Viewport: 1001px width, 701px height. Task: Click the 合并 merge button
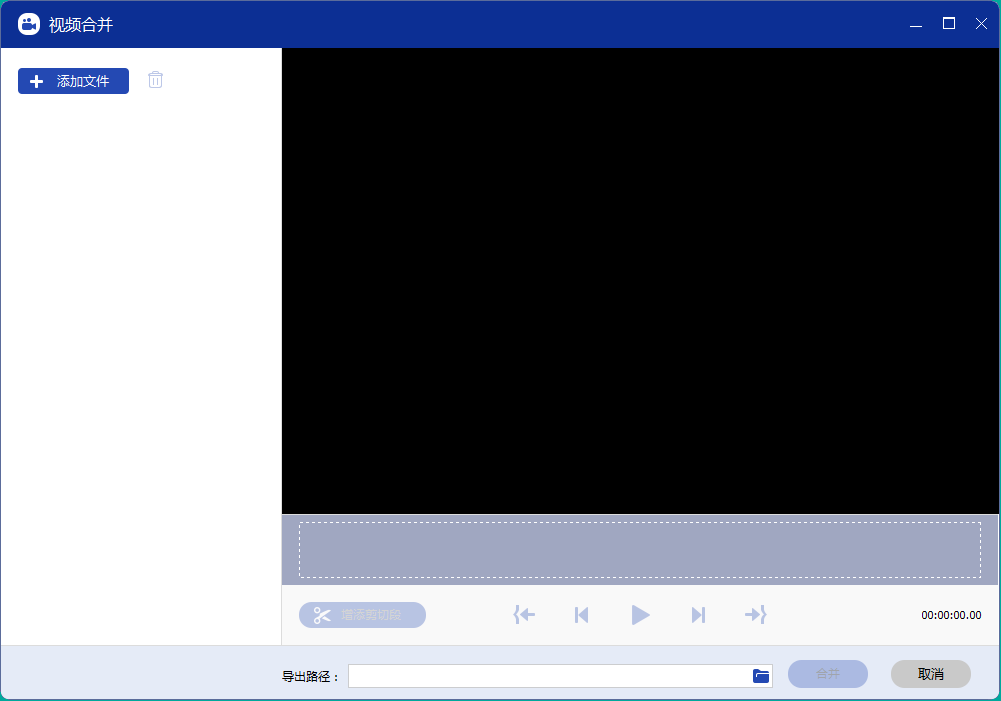827,674
